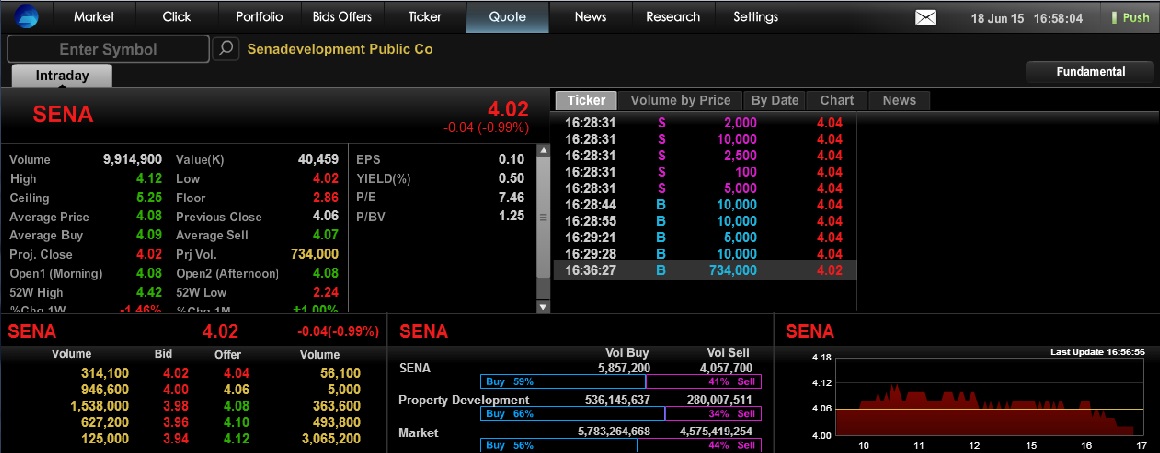Click the Previous Close value 4.06
The height and width of the screenshot is (453, 1160).
coord(326,217)
